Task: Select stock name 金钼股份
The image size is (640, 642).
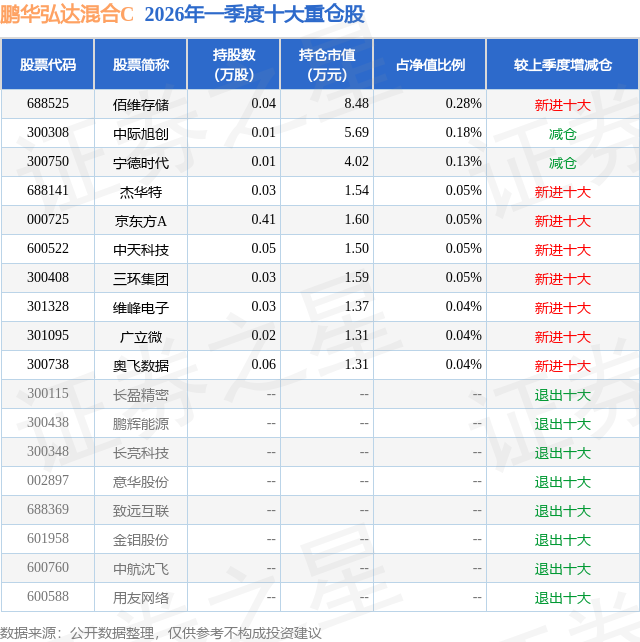Action: [x=141, y=541]
